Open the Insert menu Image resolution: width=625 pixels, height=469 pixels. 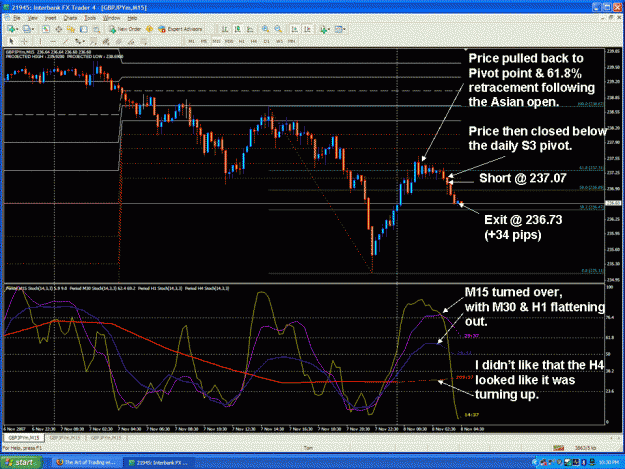tap(50, 18)
